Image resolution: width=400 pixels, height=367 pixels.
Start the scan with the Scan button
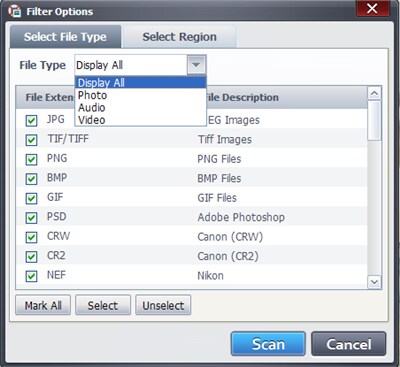[268, 344]
